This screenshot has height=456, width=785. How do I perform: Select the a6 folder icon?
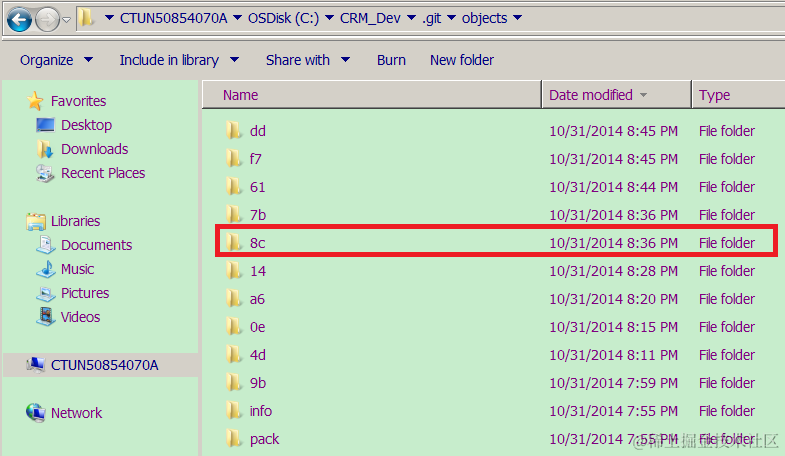(x=233, y=299)
